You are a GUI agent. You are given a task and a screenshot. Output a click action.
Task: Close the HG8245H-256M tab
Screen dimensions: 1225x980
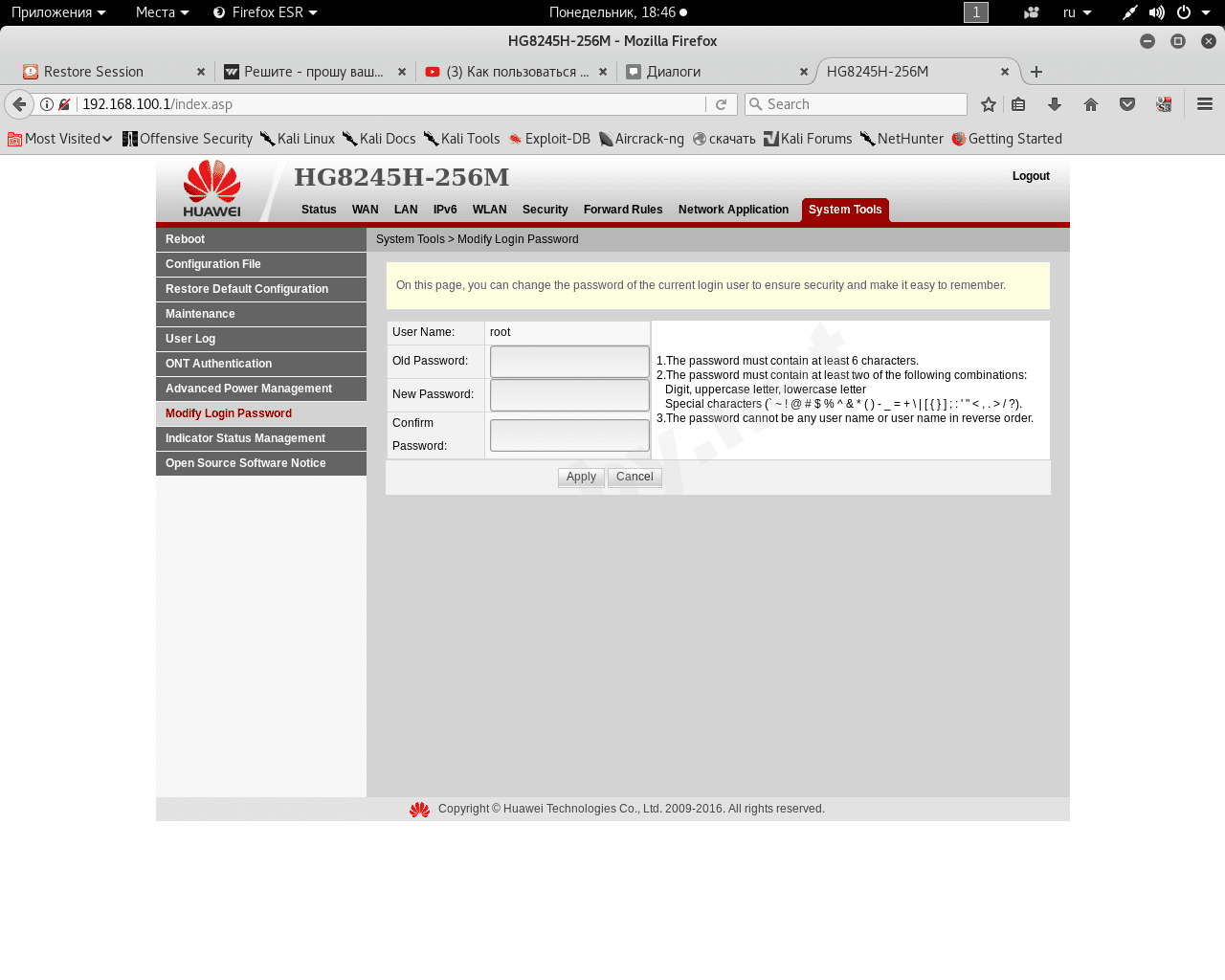[x=1005, y=72]
